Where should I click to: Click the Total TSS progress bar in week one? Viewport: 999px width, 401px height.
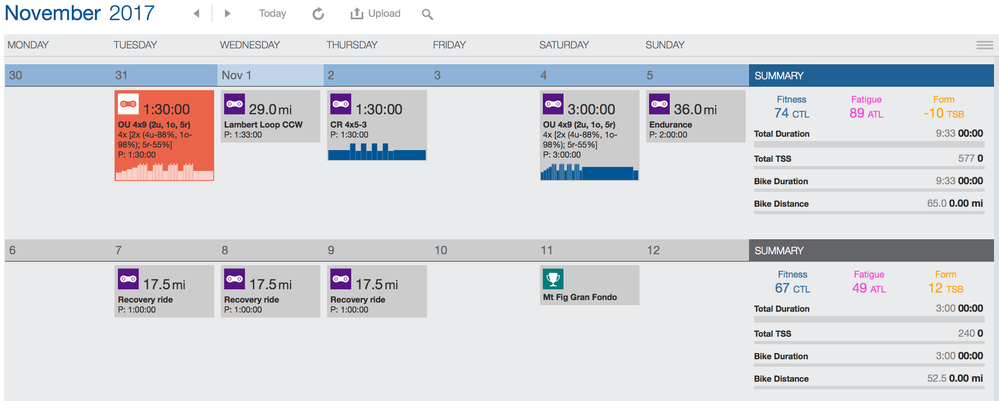[x=869, y=167]
